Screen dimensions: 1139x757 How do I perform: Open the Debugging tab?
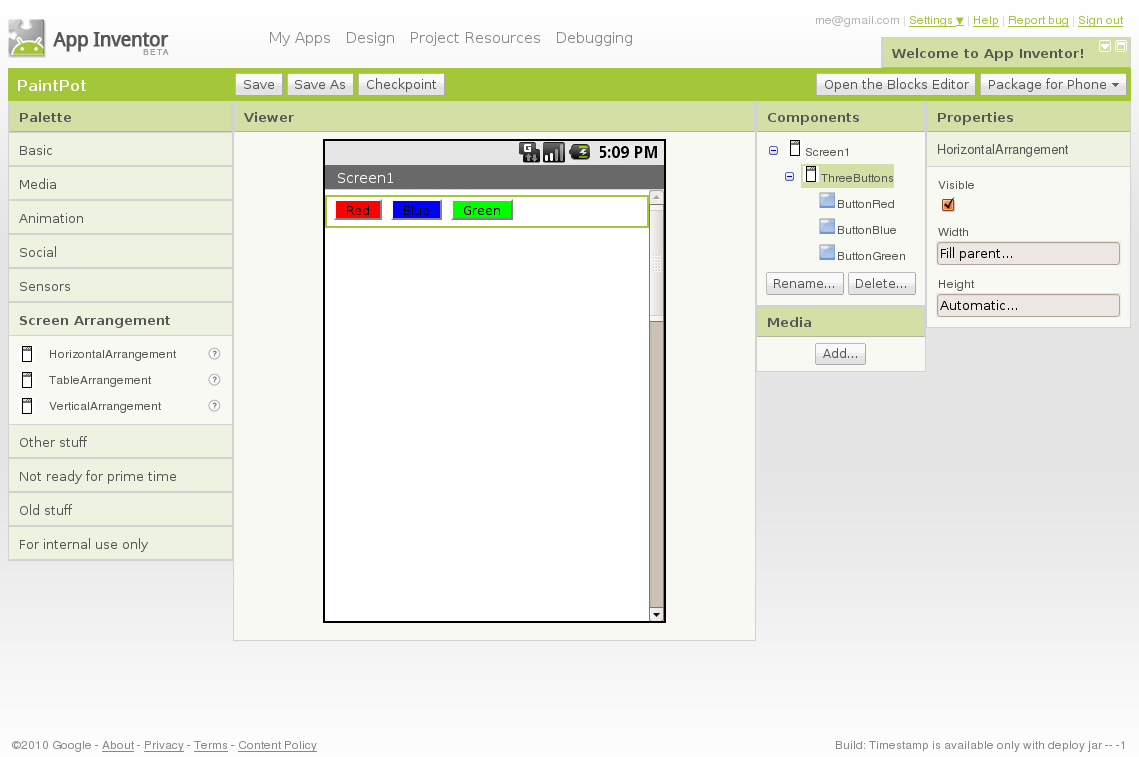click(594, 38)
